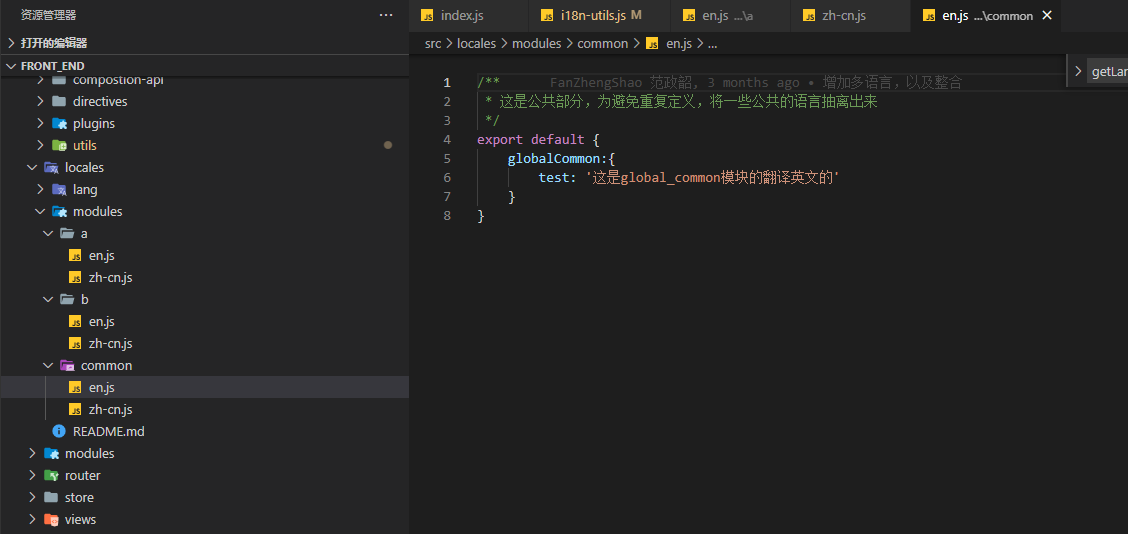Click the common breadcrumb segment
This screenshot has width=1128, height=534.
(602, 43)
